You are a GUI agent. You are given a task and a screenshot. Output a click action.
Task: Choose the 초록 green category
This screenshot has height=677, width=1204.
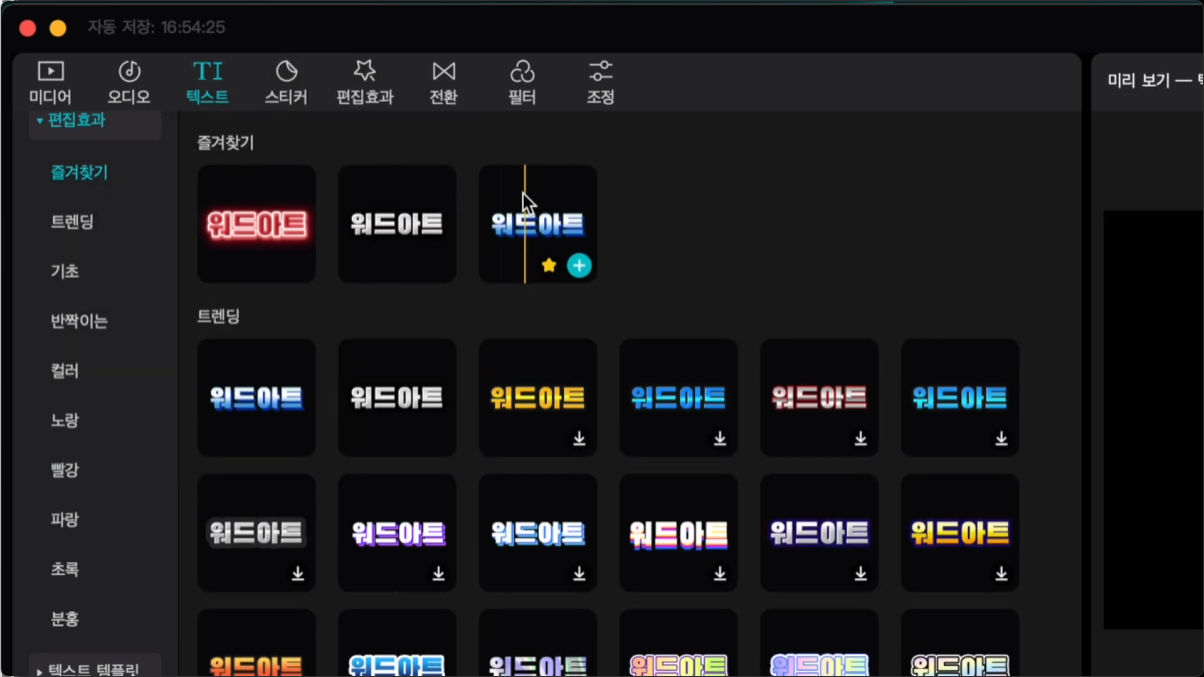point(65,569)
